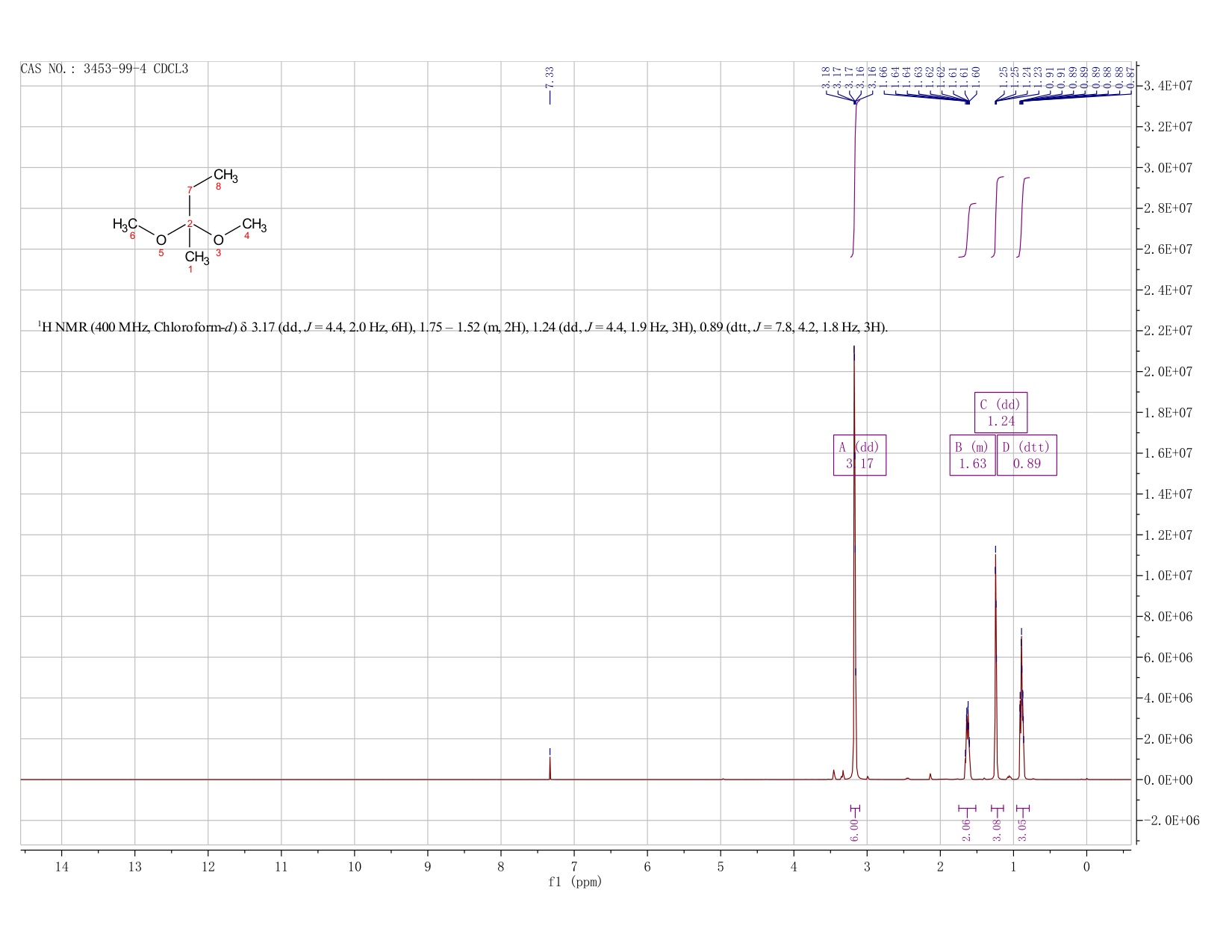Click the oxygen atom labeled 3
Screen dimensions: 1232x952
coord(218,240)
